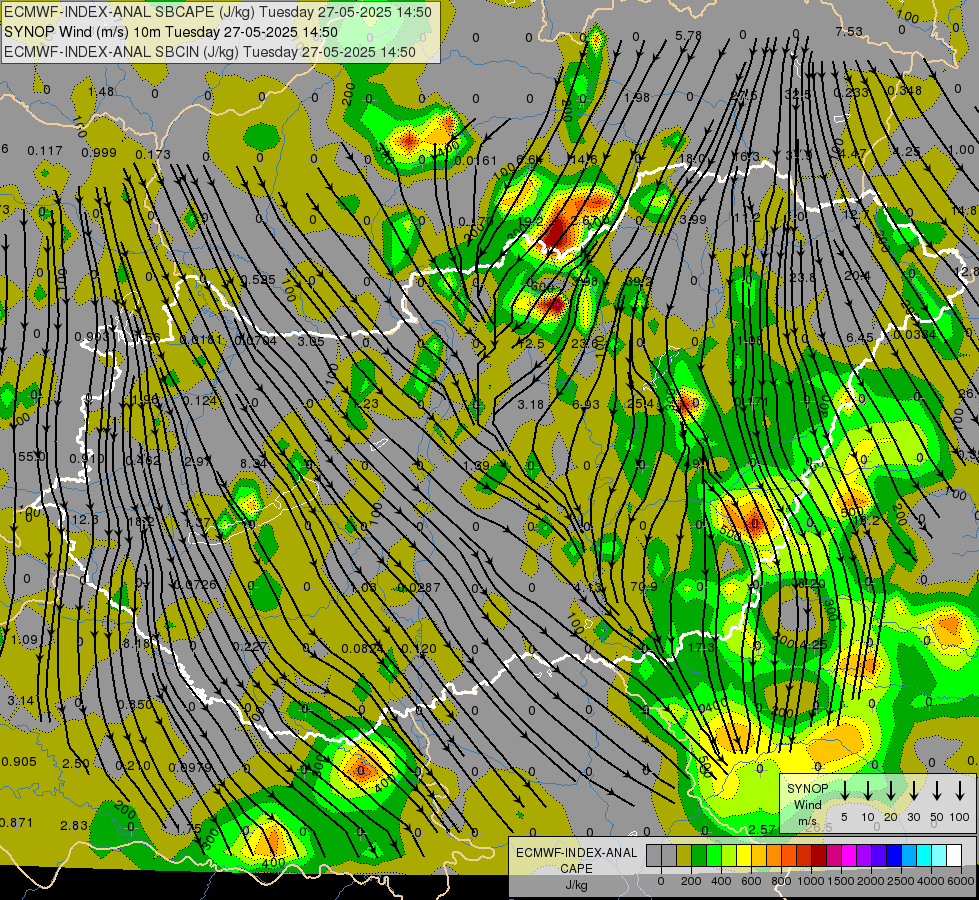Image resolution: width=979 pixels, height=900 pixels.
Task: Click the 2.83 value on the map
Action: 74,826
